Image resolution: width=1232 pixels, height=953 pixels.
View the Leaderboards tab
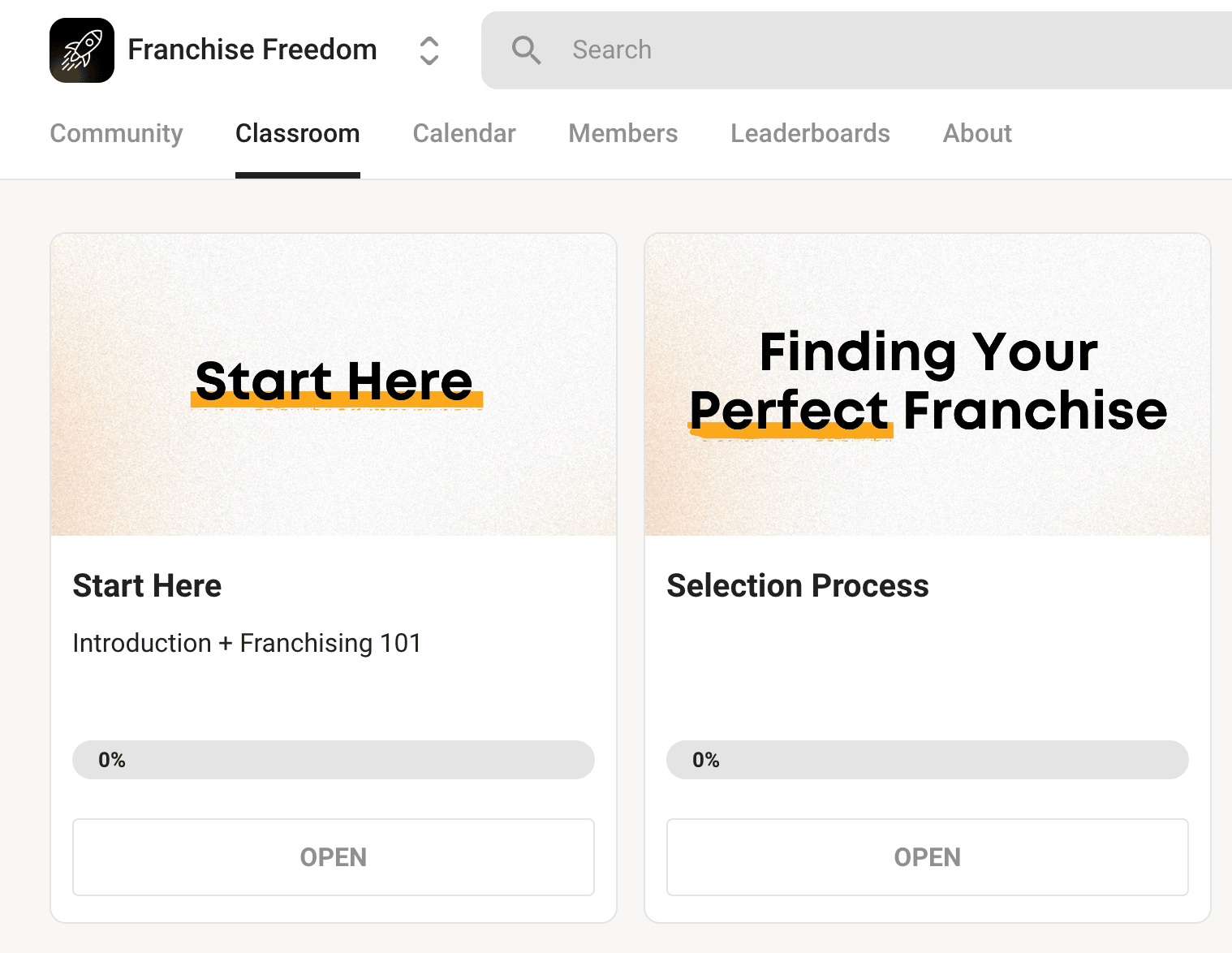(810, 133)
